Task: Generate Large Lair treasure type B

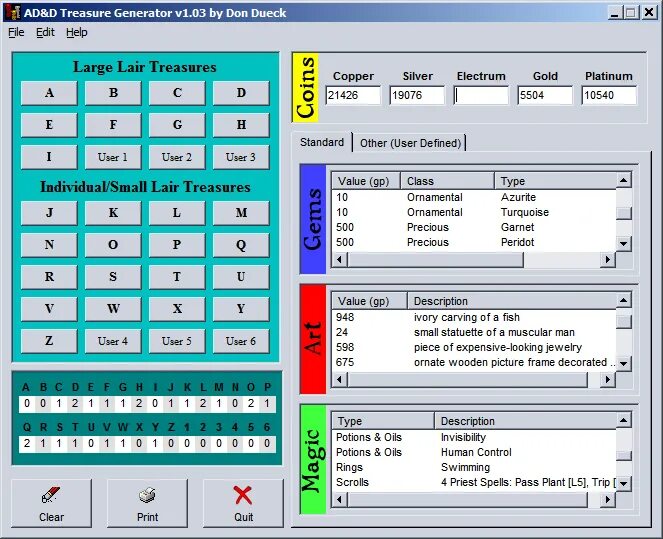Action: tap(113, 93)
